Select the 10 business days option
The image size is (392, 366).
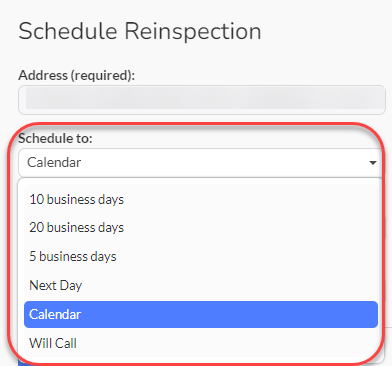[x=201, y=199]
